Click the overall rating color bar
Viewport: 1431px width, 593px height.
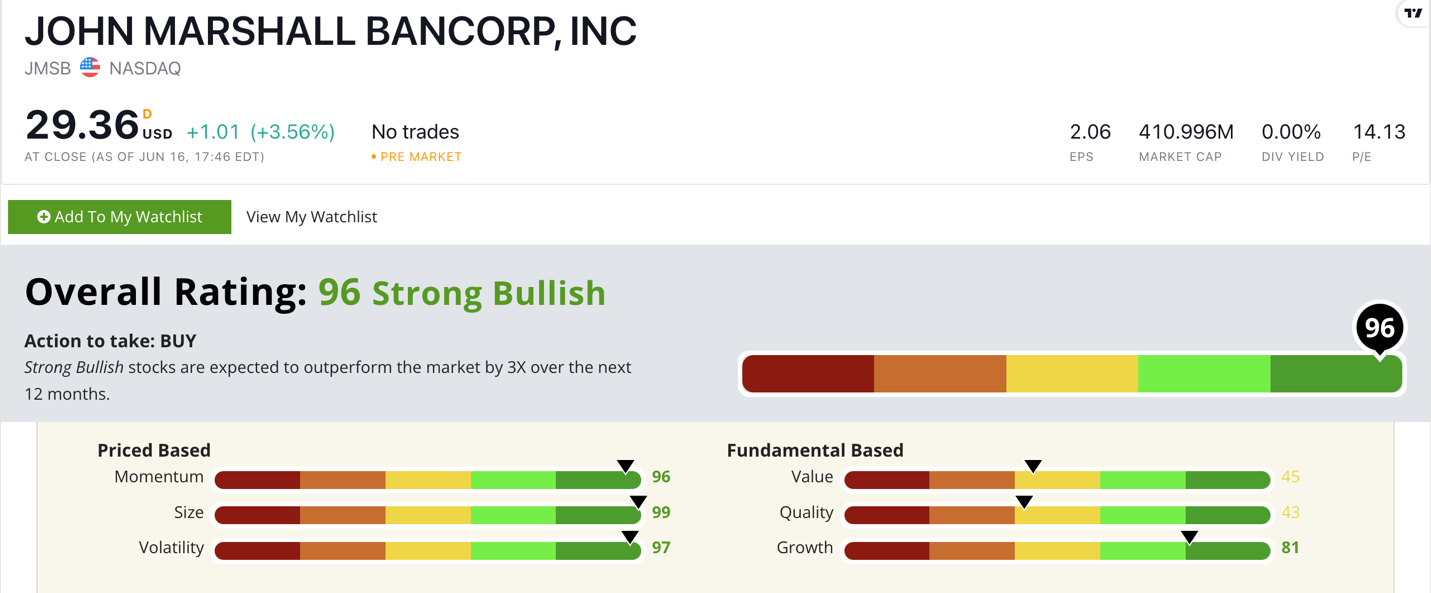click(1072, 374)
